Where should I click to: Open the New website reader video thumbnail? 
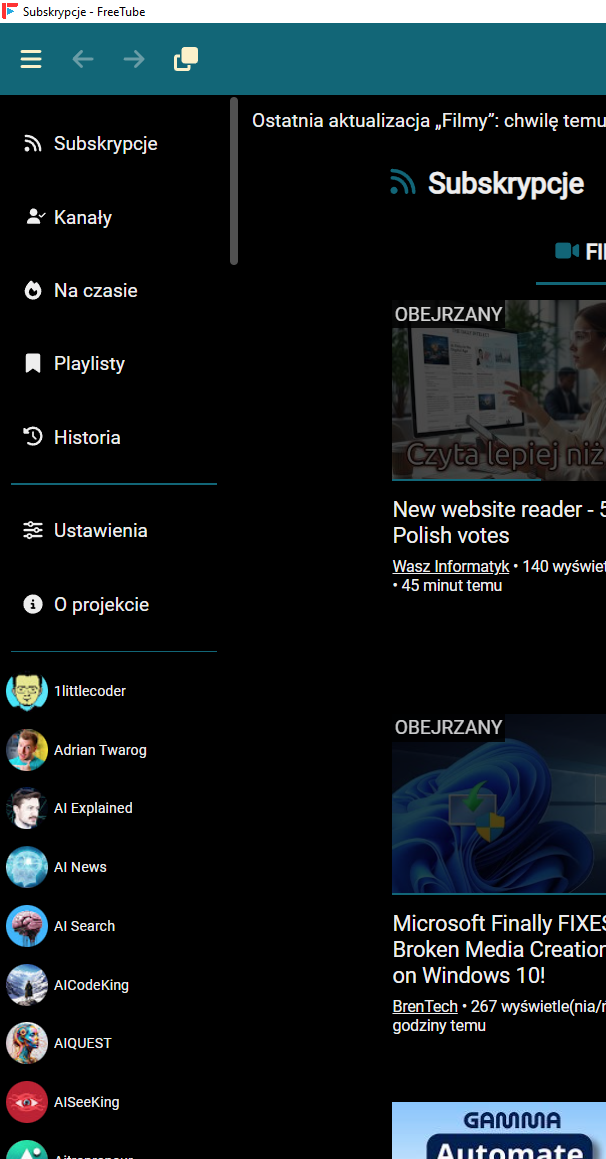point(499,390)
